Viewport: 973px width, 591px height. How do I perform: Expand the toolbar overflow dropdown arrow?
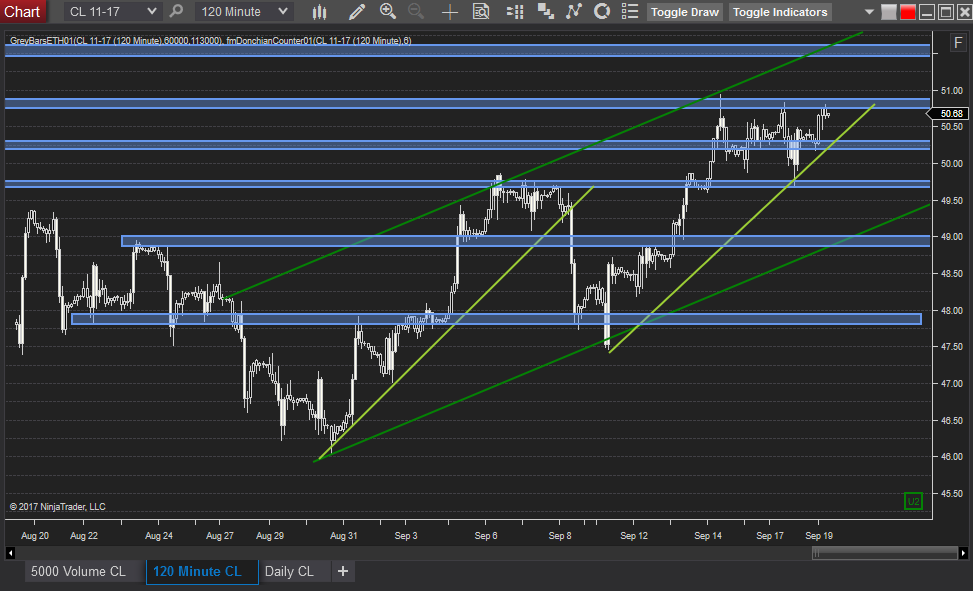pyautogui.click(x=869, y=12)
